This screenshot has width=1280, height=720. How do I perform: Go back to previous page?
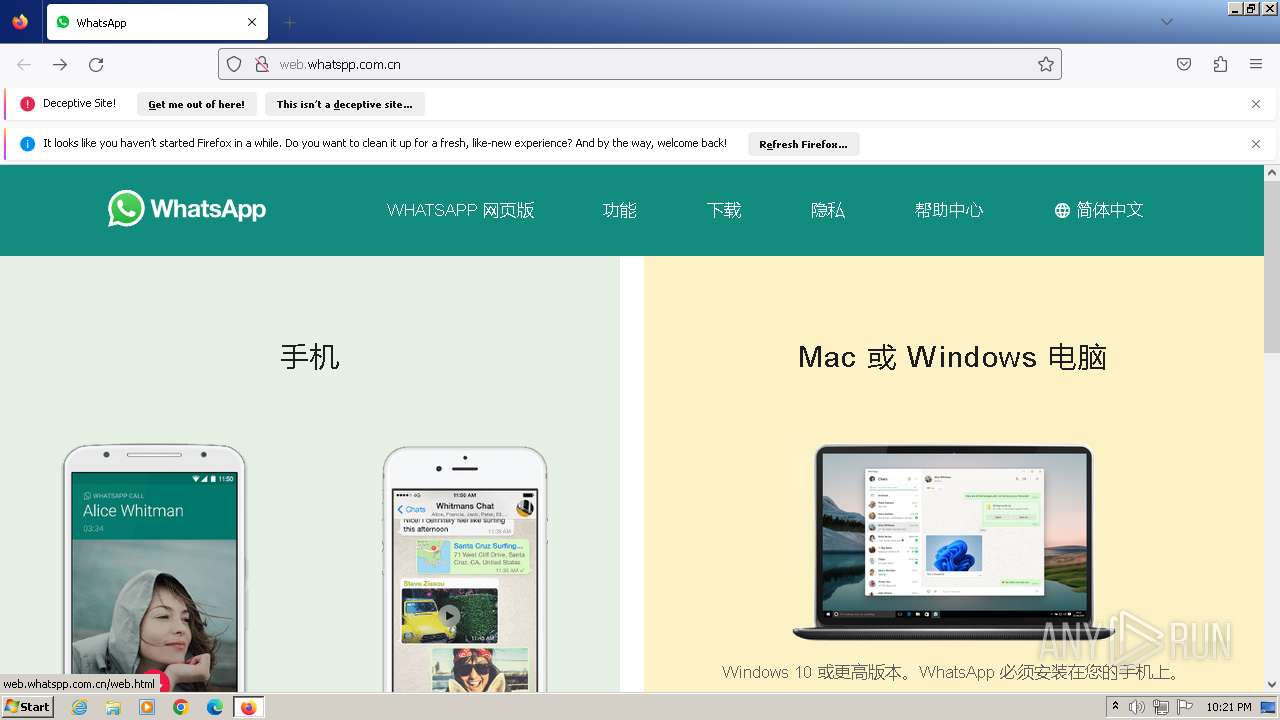click(x=24, y=64)
